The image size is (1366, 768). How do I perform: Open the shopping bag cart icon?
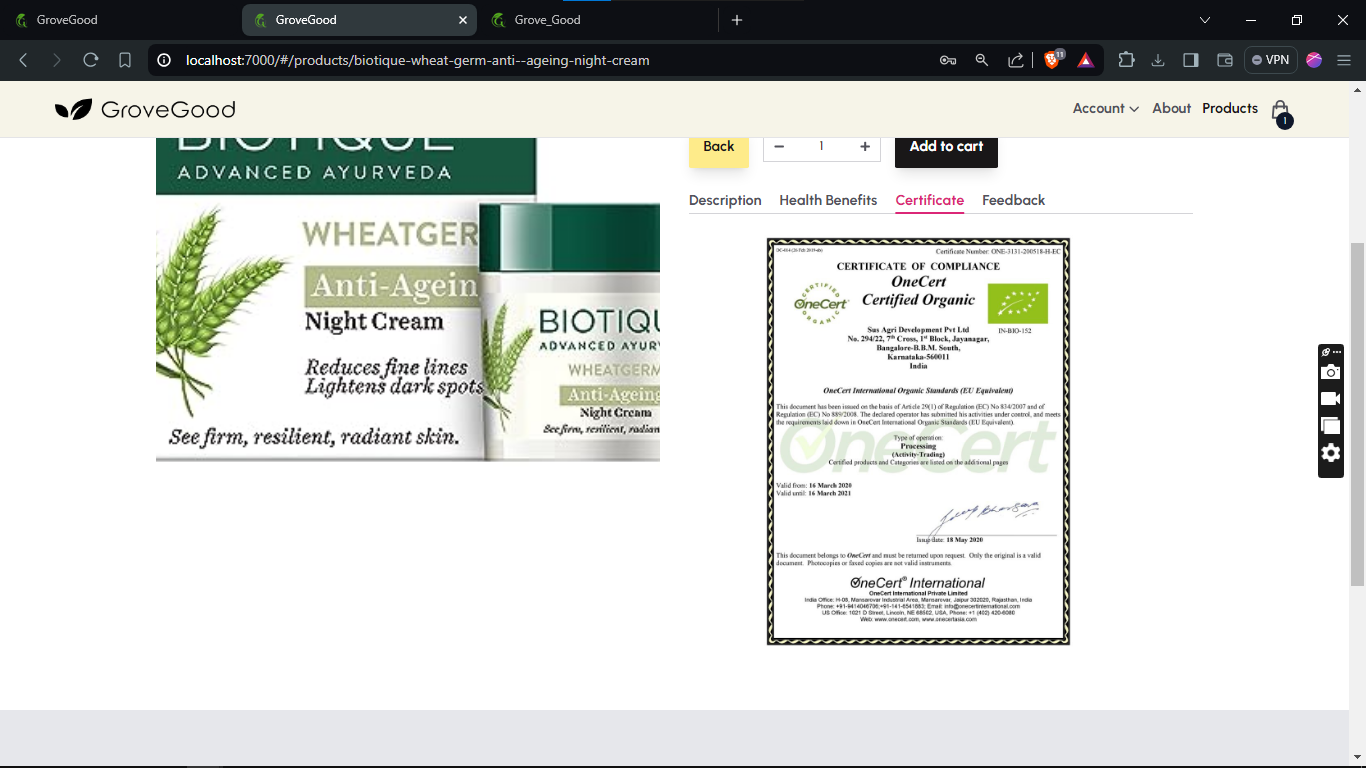pyautogui.click(x=1280, y=111)
